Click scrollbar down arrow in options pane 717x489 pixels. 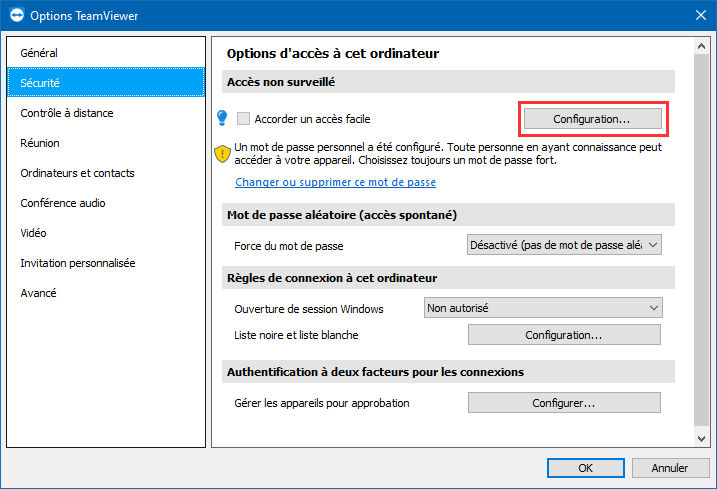(701, 438)
